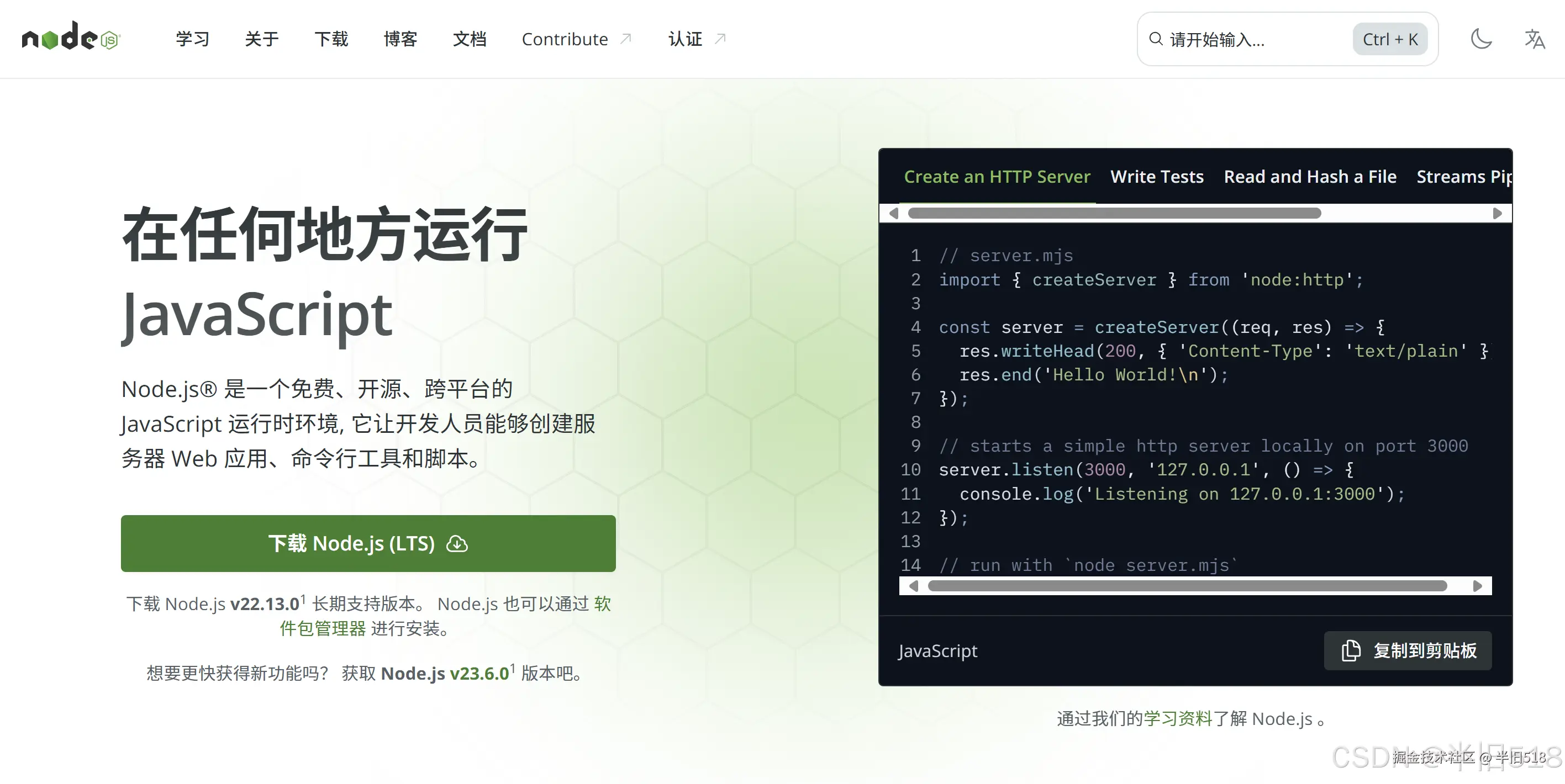1565x784 pixels.
Task: Click the tab bar scroll-left arrow
Action: click(x=894, y=213)
